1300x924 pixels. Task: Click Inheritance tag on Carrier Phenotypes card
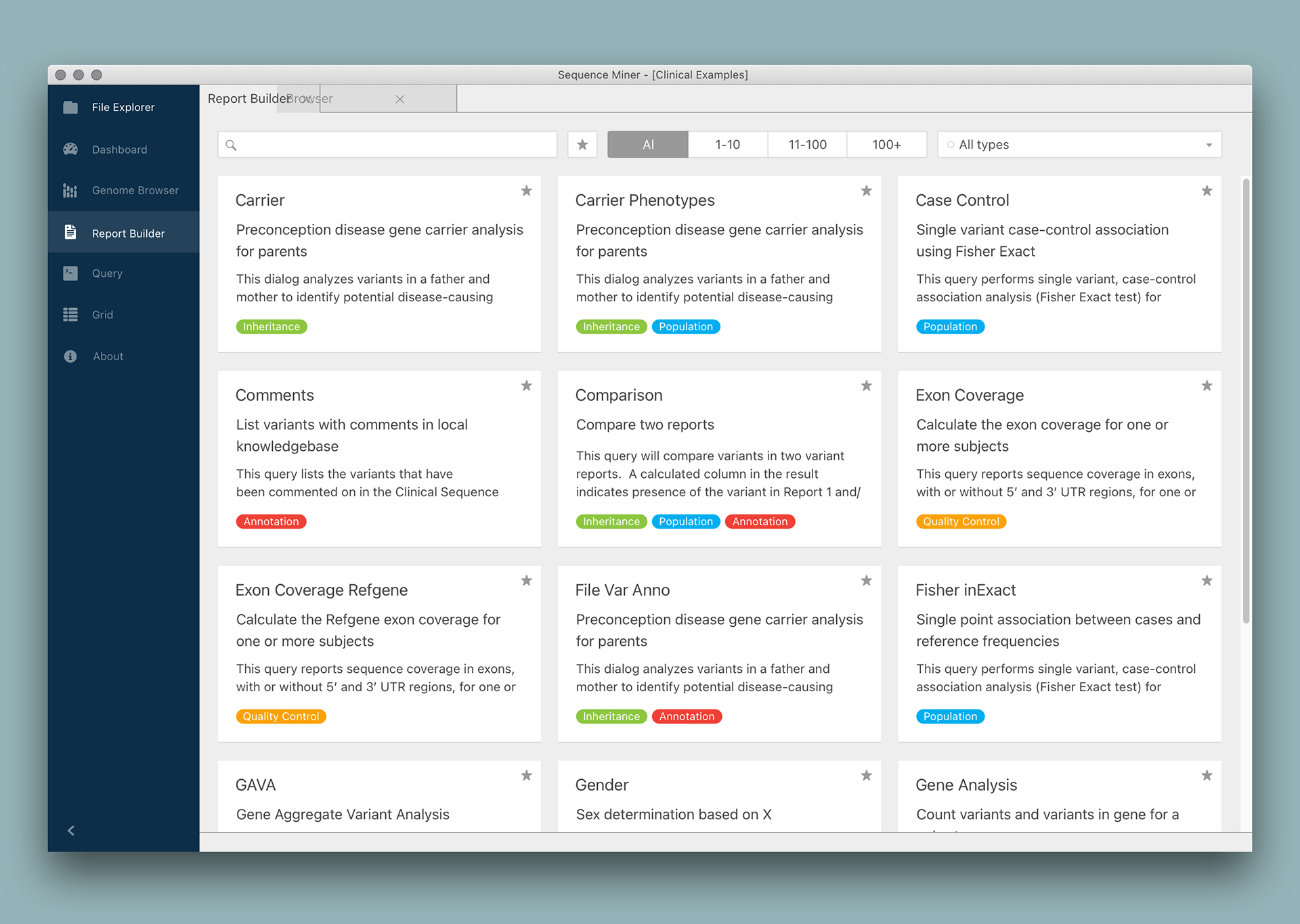point(611,326)
